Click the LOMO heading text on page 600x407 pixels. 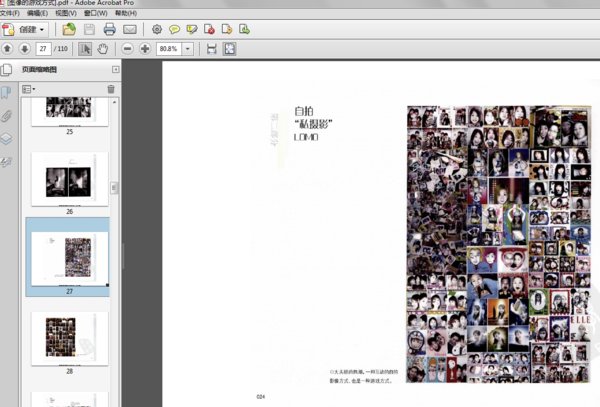[x=306, y=137]
